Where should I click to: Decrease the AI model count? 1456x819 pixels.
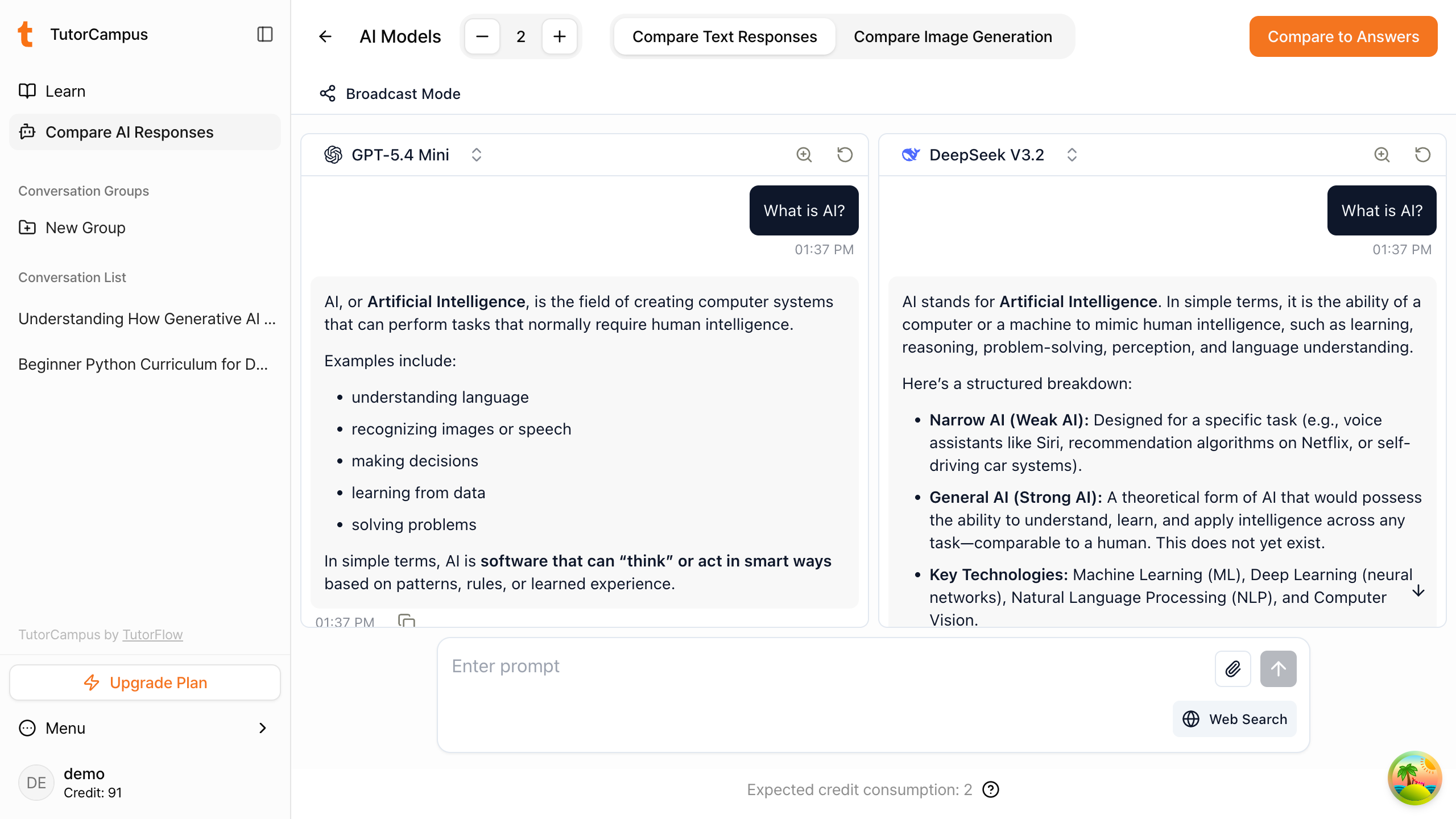point(482,36)
